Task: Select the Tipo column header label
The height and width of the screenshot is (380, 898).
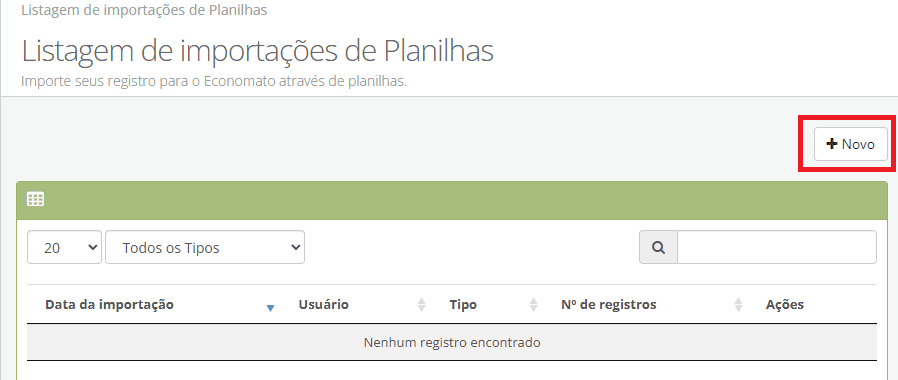Action: click(463, 304)
